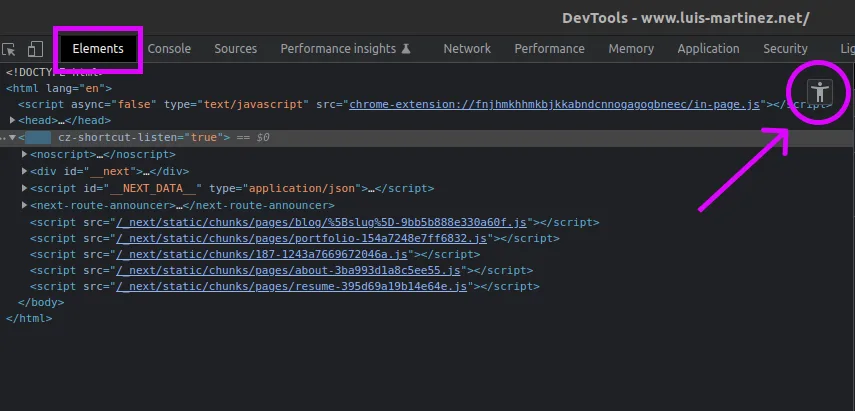Screen dimensions: 855x411
Task: Select the closing </body> tag row
Action: (x=41, y=302)
